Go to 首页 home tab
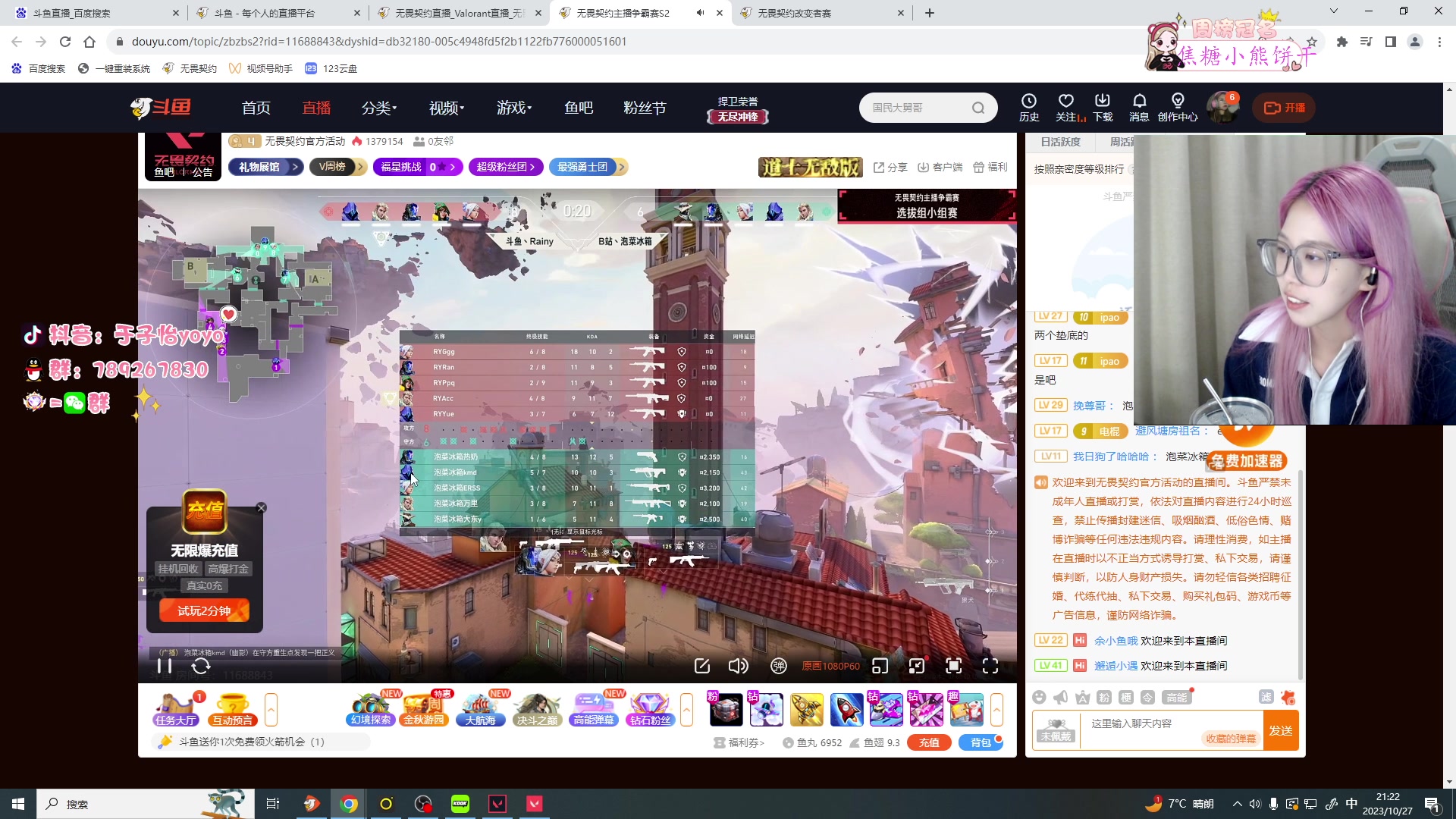The image size is (1456, 819). tap(256, 108)
